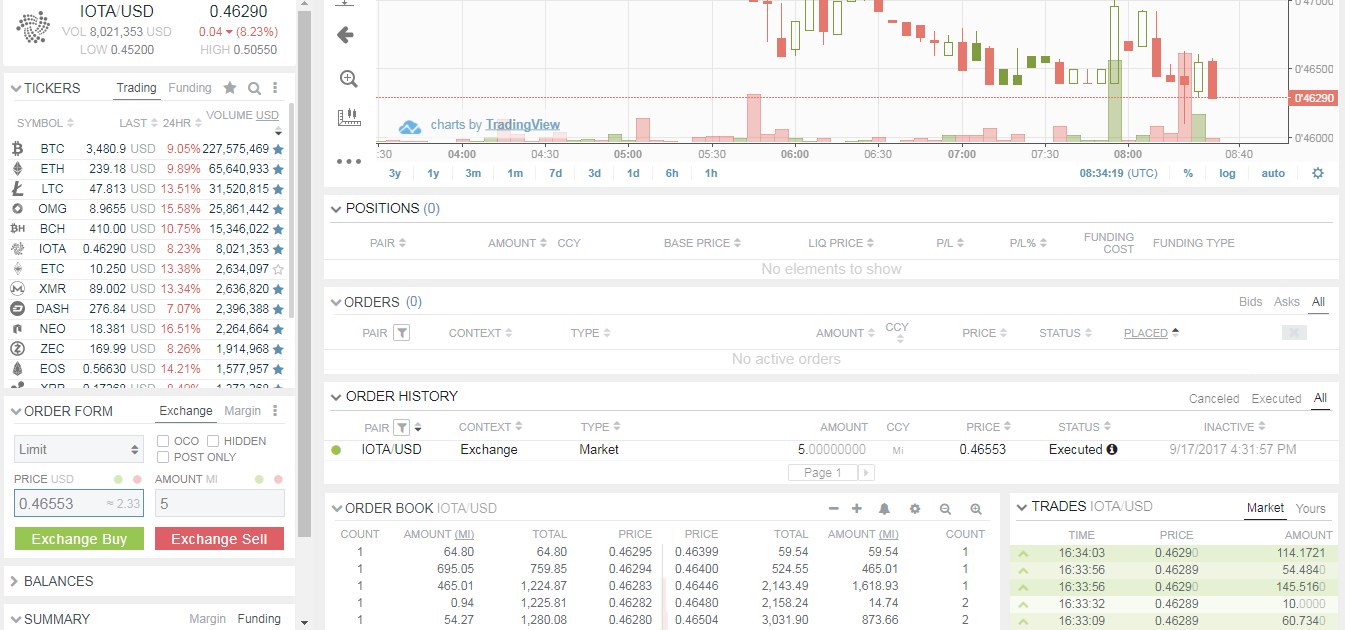Select the zoom-in tool on the chart toolbar

click(348, 78)
